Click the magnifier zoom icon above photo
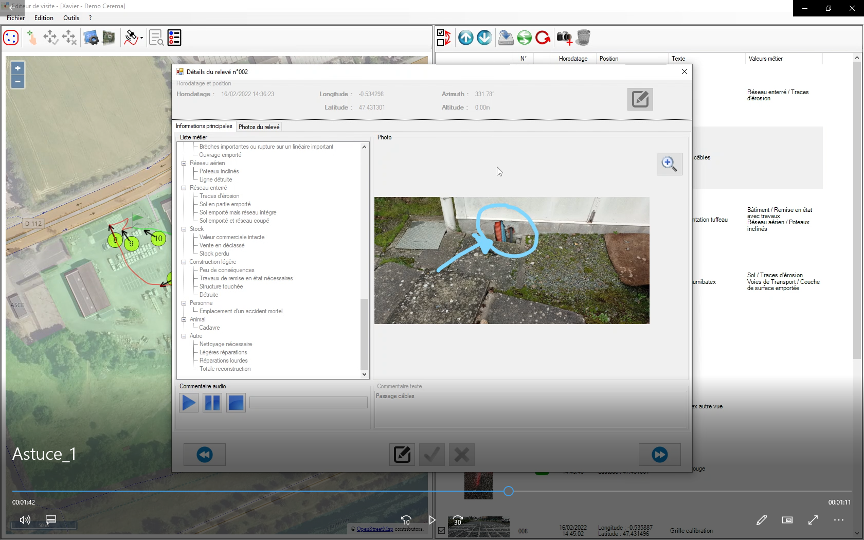Image resolution: width=864 pixels, height=540 pixels. 670,164
